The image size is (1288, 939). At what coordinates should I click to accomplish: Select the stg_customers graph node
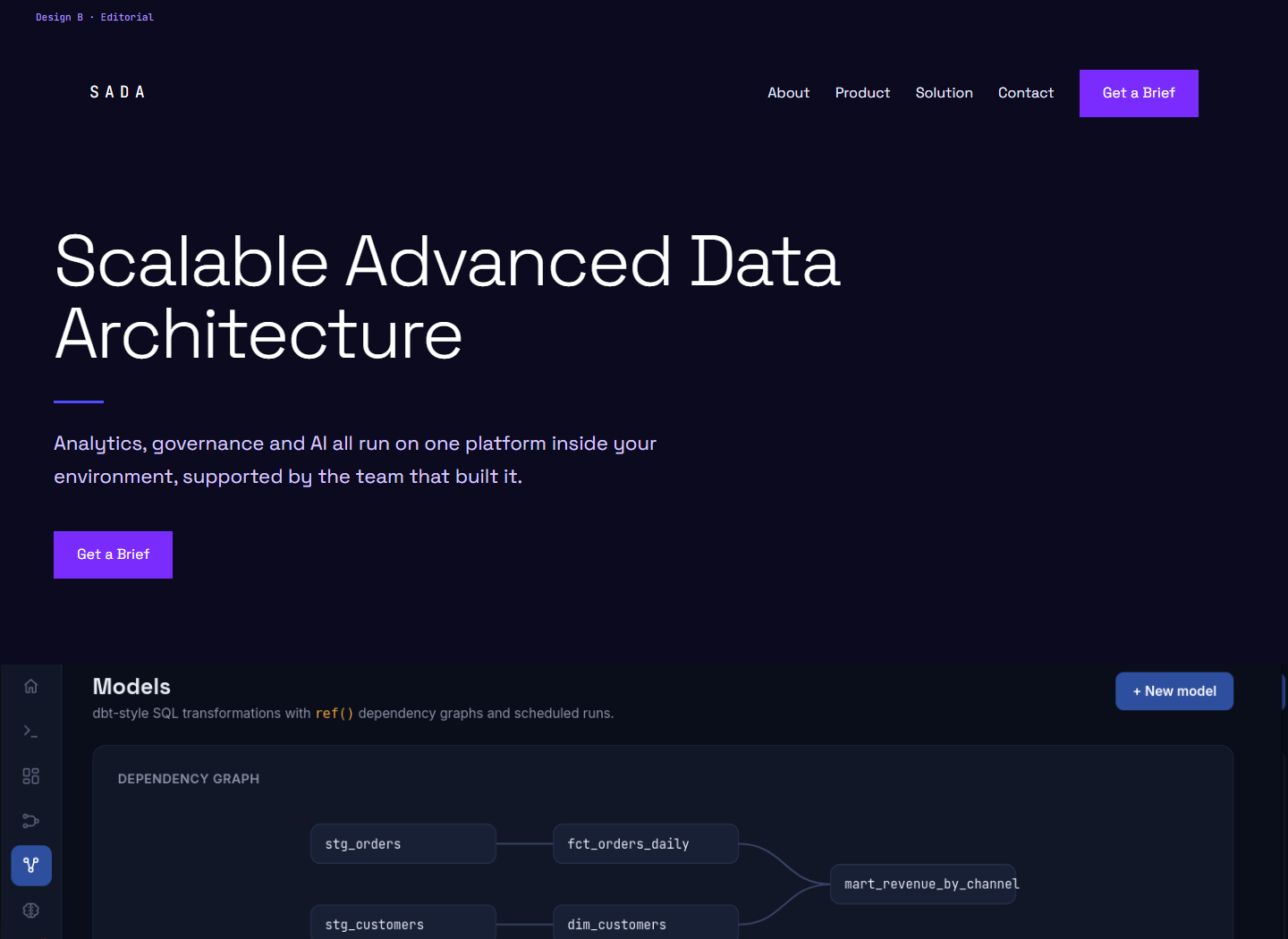click(x=403, y=923)
